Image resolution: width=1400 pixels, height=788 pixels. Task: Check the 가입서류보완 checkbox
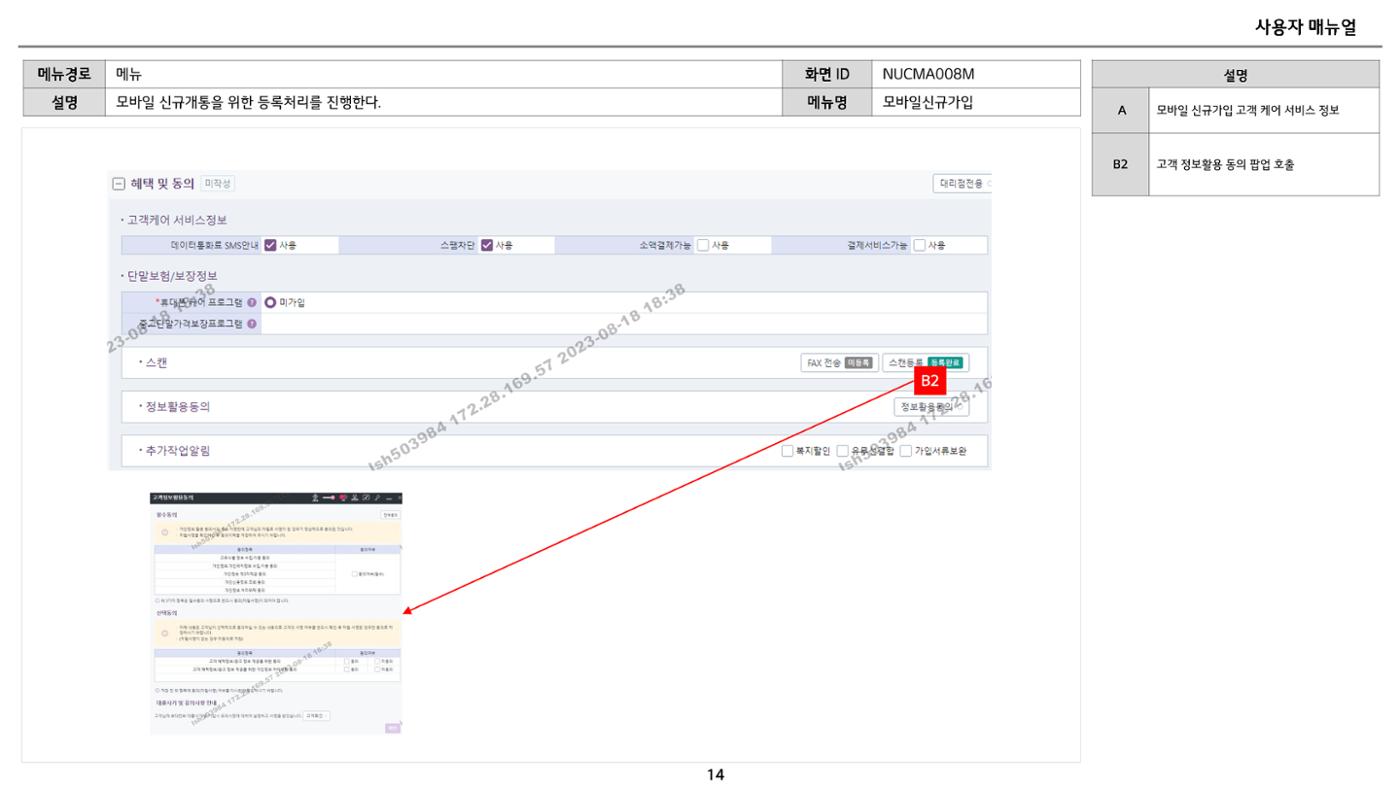click(x=906, y=451)
